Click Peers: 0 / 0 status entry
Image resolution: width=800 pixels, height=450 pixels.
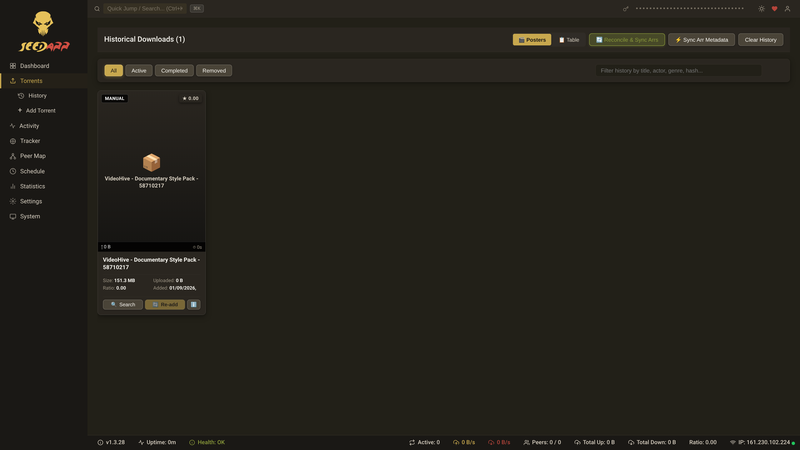pyautogui.click(x=542, y=442)
